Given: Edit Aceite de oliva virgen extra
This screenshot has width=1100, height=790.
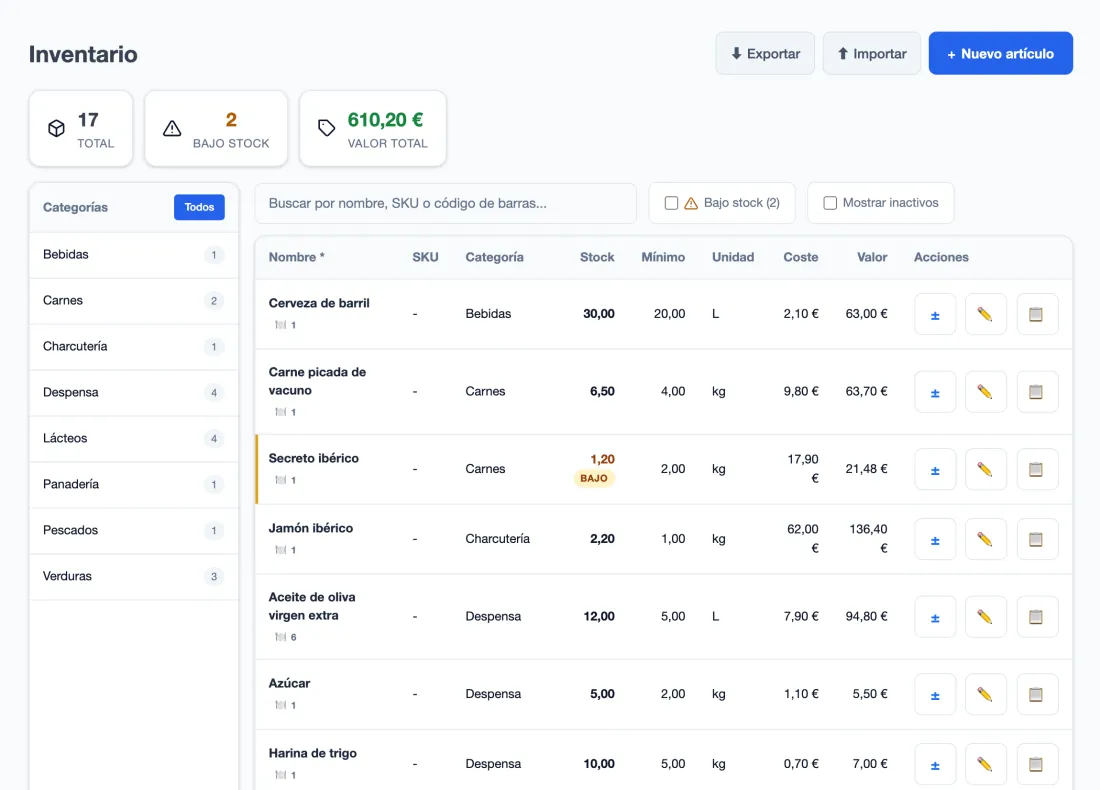Looking at the screenshot, I should [x=985, y=617].
